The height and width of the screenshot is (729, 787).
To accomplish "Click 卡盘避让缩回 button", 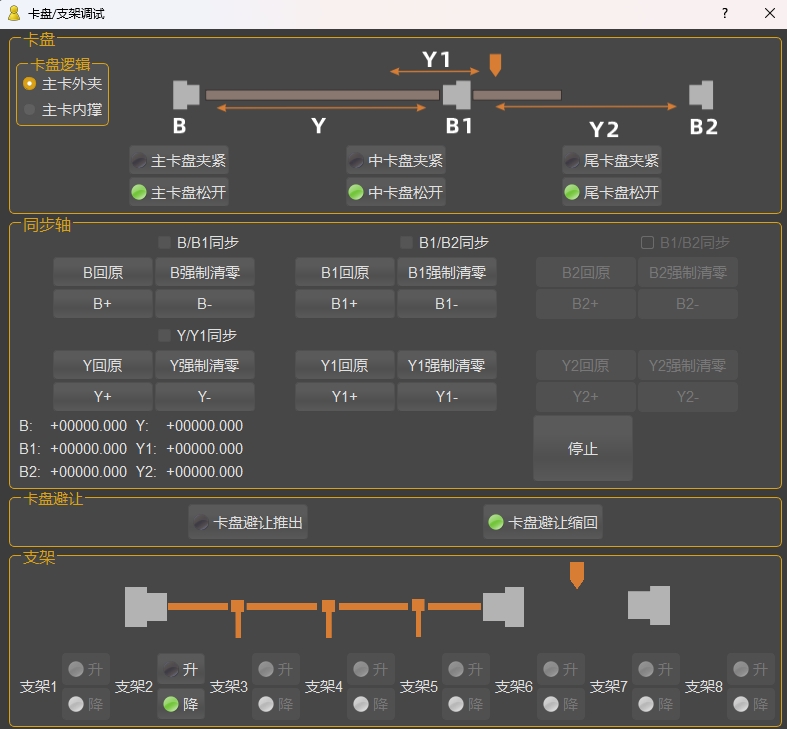I will [x=543, y=522].
